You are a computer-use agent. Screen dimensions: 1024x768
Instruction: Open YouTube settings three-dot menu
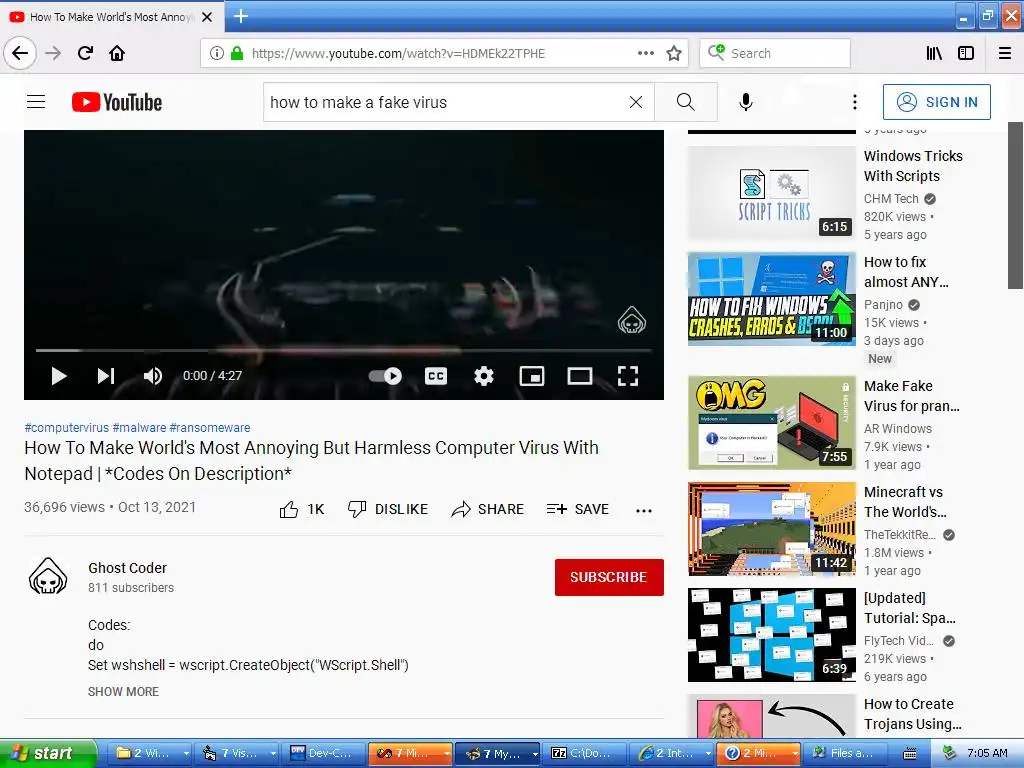pos(854,102)
